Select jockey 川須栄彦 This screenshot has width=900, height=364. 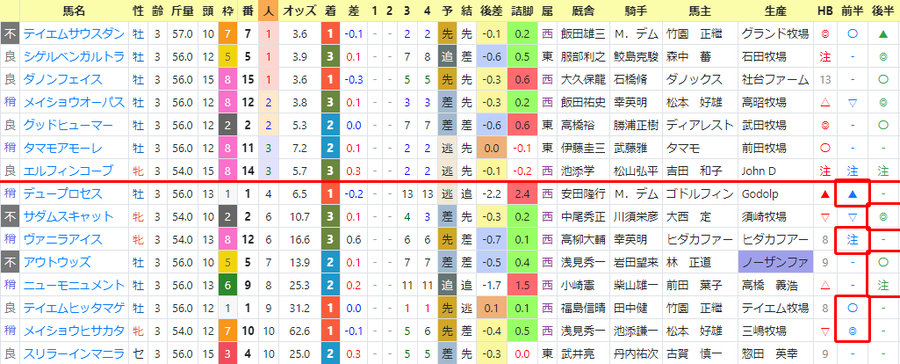point(635,217)
